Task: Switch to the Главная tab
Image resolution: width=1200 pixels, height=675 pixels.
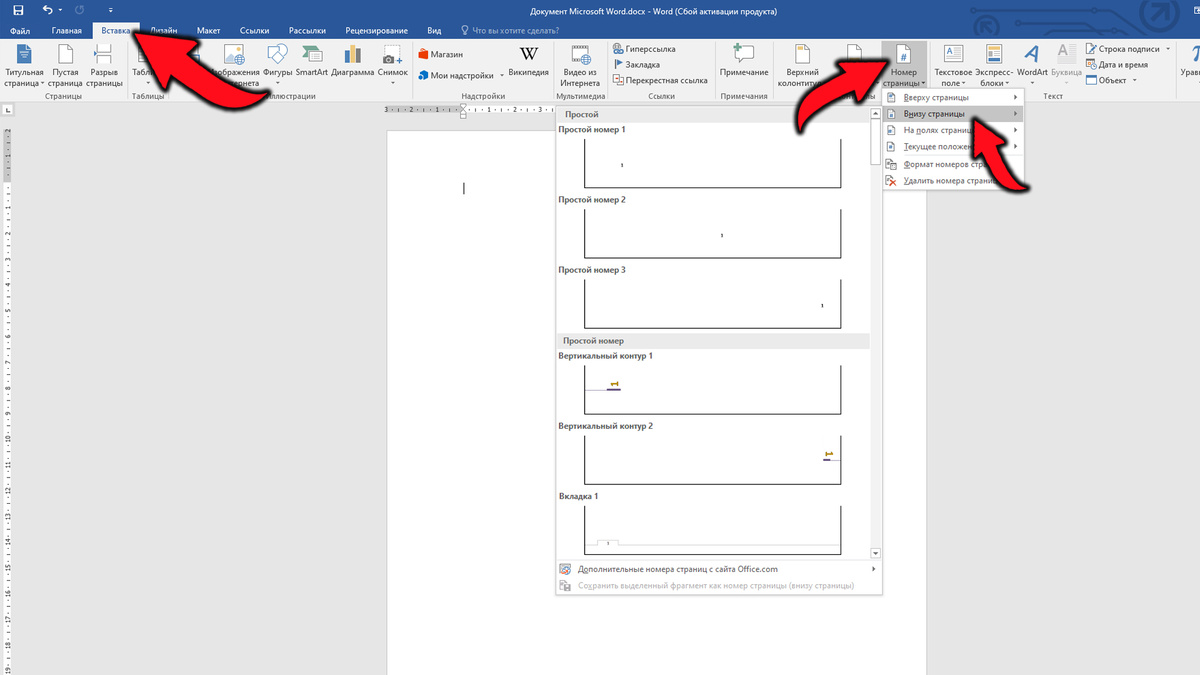Action: [x=67, y=31]
